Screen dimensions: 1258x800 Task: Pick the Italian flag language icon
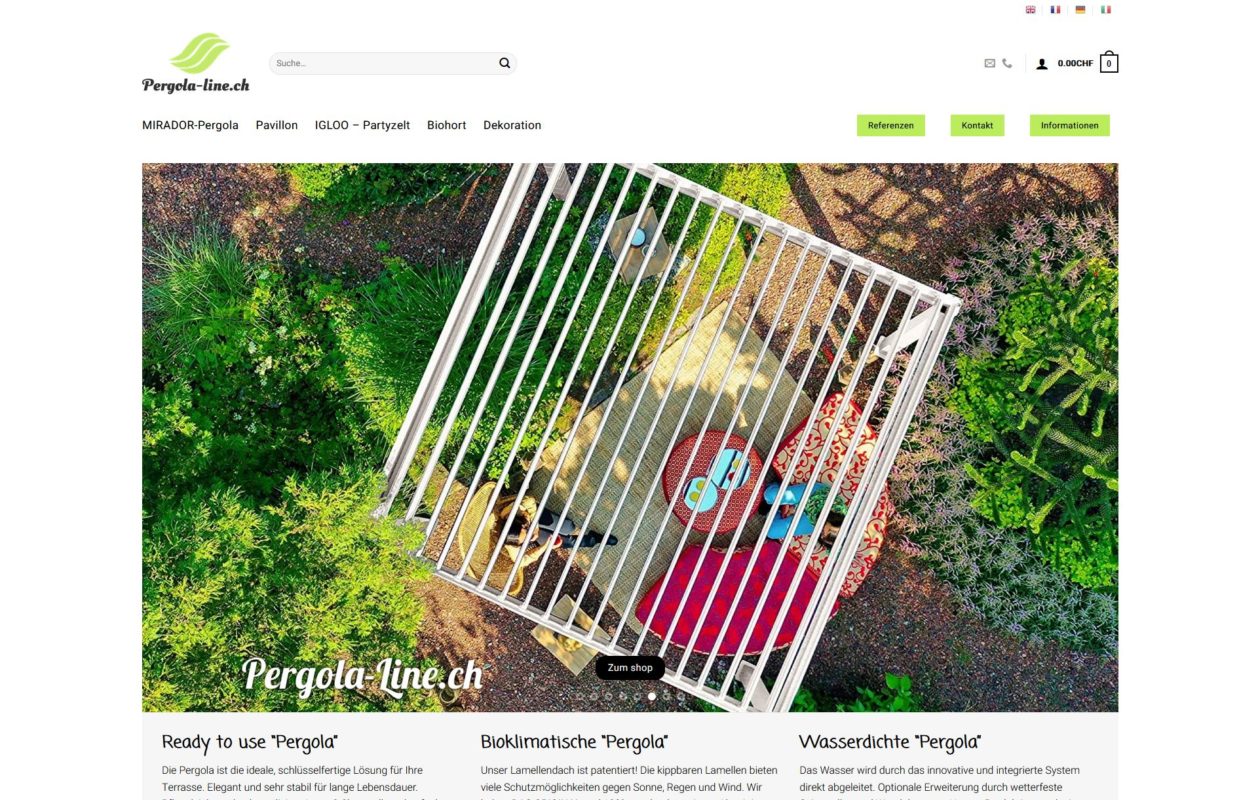1106,10
